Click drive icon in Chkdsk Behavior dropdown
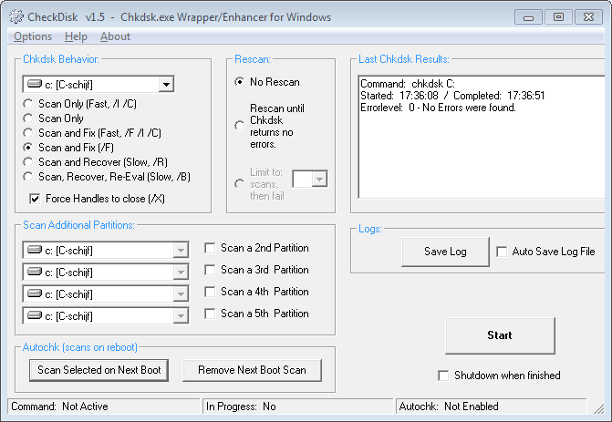The image size is (612, 422). click(x=35, y=84)
